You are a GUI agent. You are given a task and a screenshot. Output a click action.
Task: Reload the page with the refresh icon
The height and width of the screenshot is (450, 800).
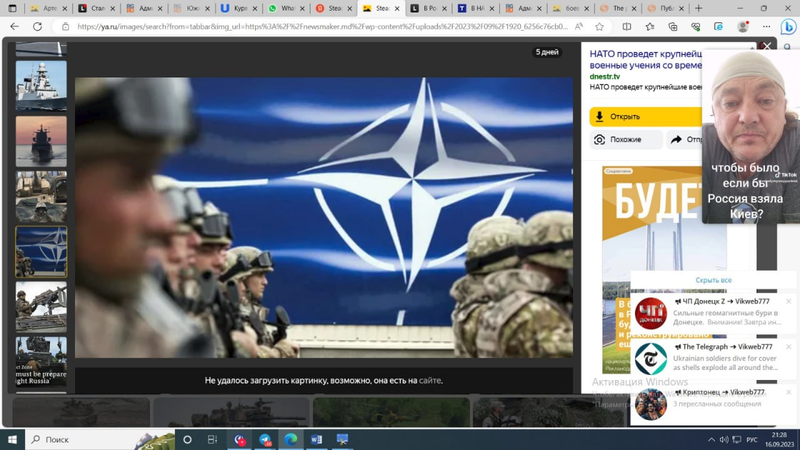tap(37, 27)
